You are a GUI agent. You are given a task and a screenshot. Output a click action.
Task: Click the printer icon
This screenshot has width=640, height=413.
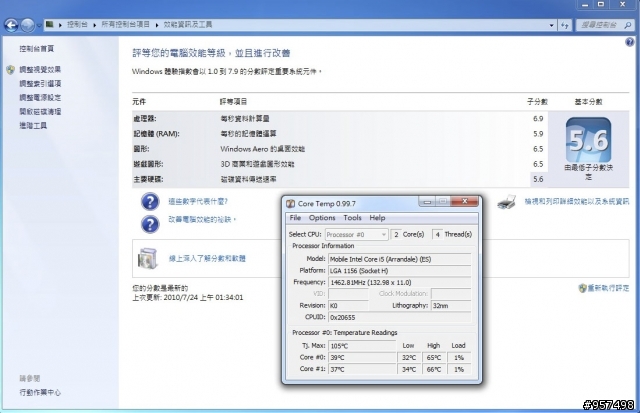tap(507, 202)
